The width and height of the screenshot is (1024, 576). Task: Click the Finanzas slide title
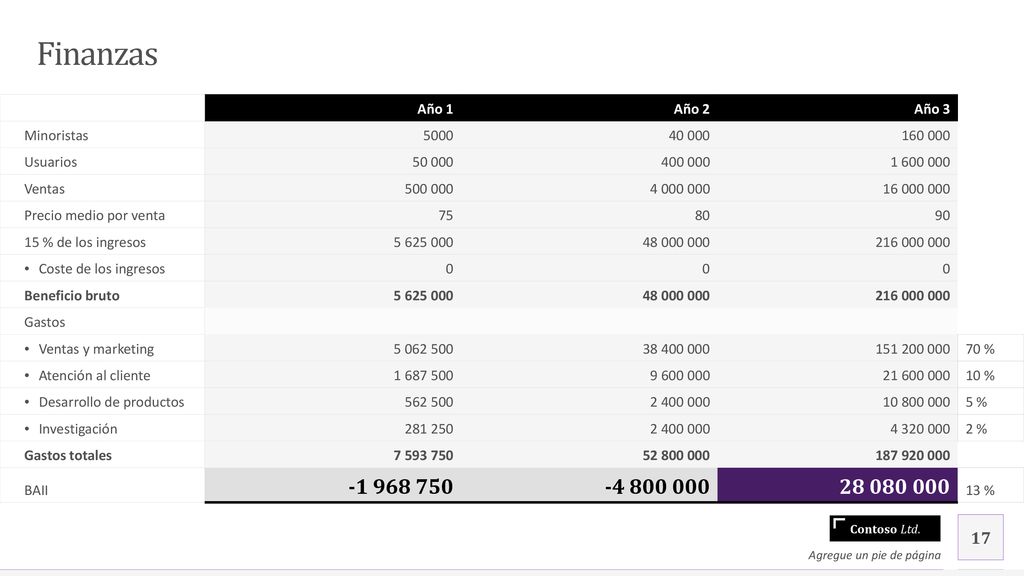click(97, 54)
